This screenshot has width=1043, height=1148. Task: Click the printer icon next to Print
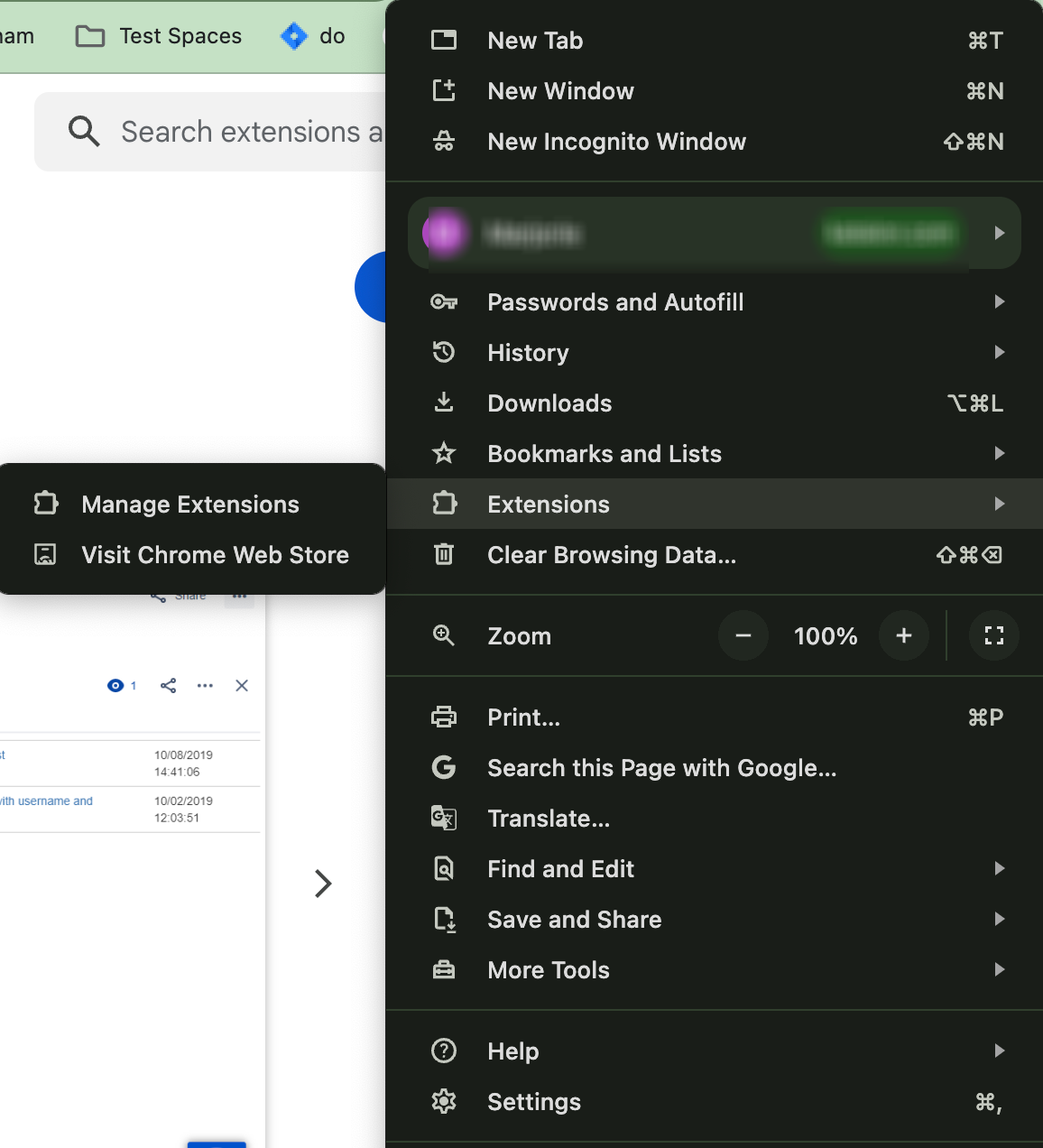tap(444, 717)
